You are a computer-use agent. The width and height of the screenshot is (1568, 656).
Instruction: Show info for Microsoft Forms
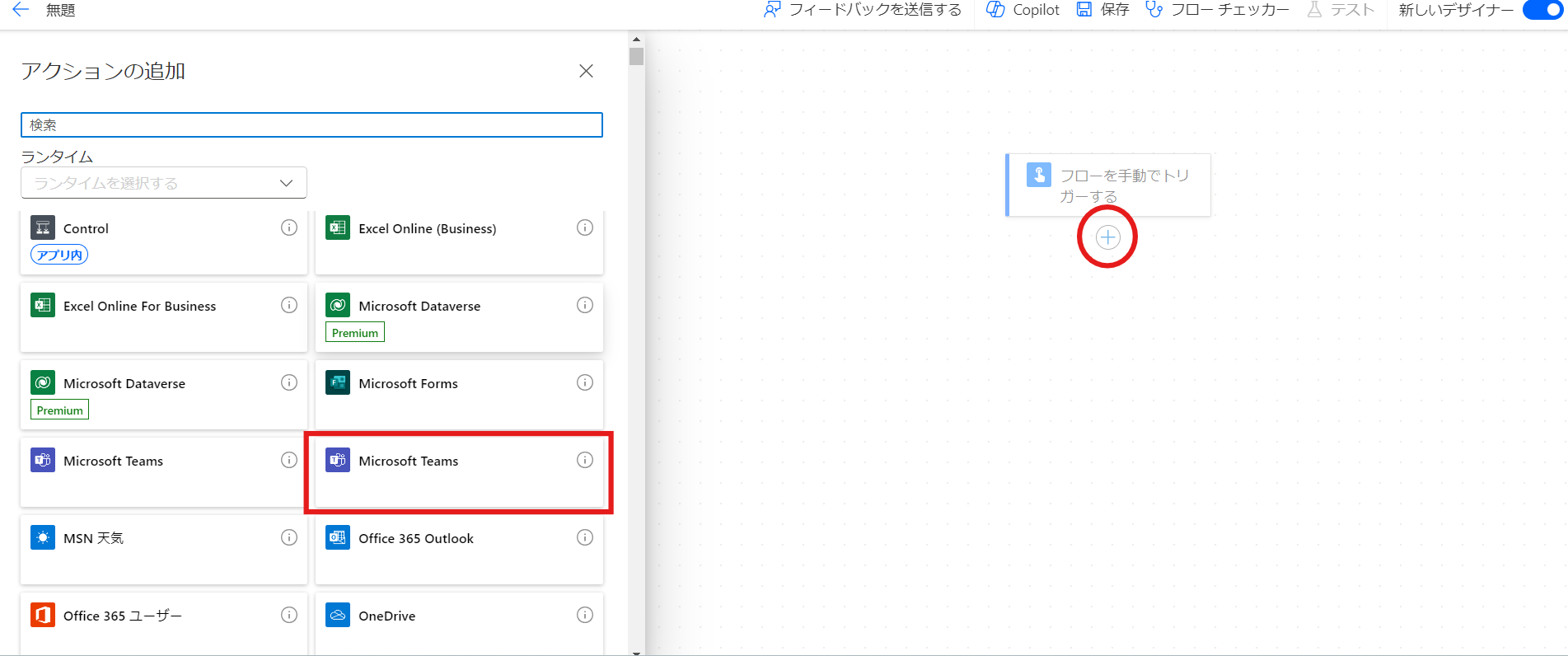point(585,382)
